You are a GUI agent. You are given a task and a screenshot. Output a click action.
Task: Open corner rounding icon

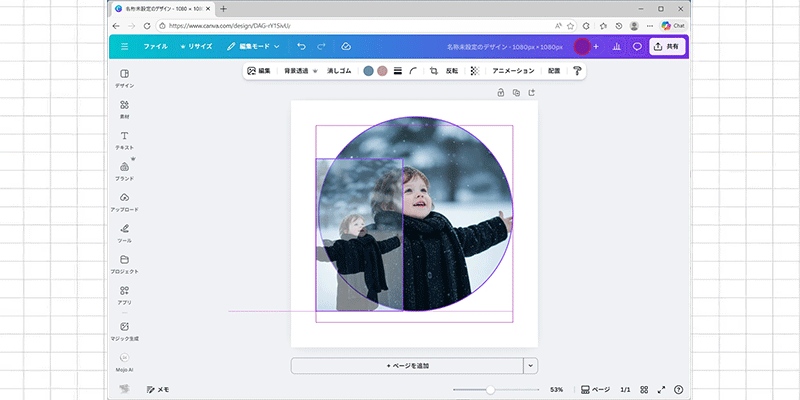coord(413,71)
